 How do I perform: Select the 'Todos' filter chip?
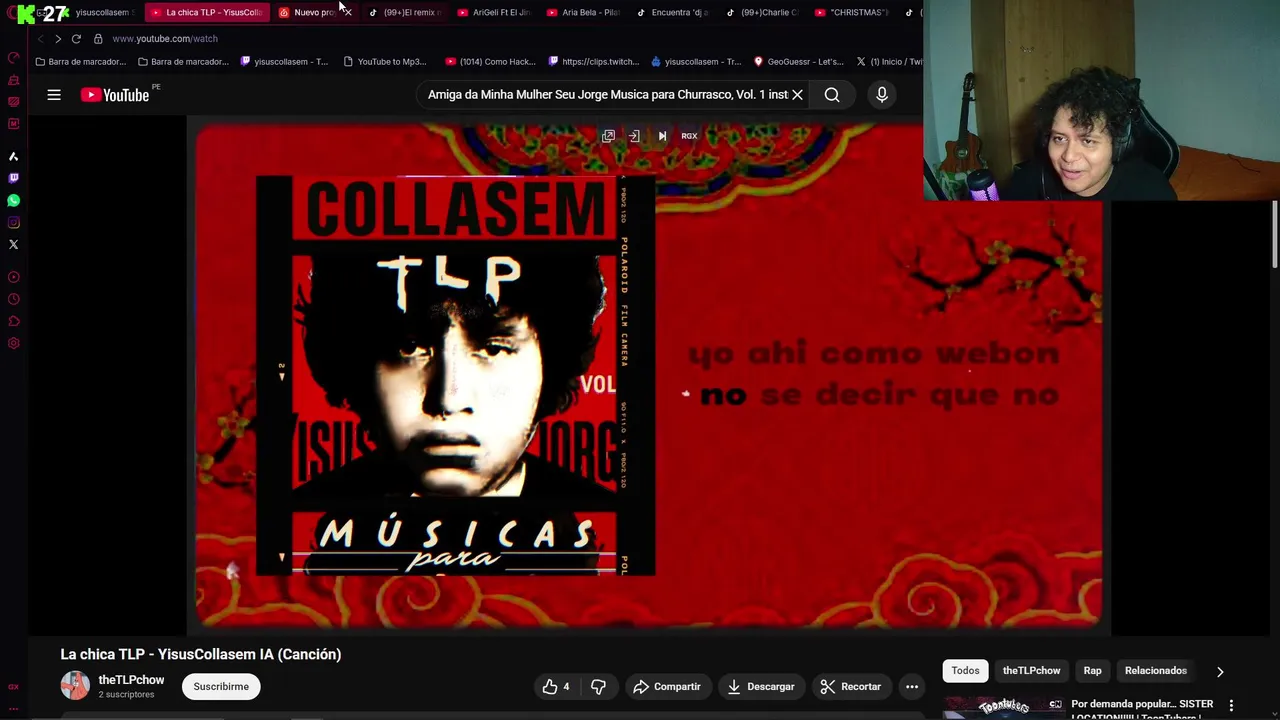pos(965,671)
